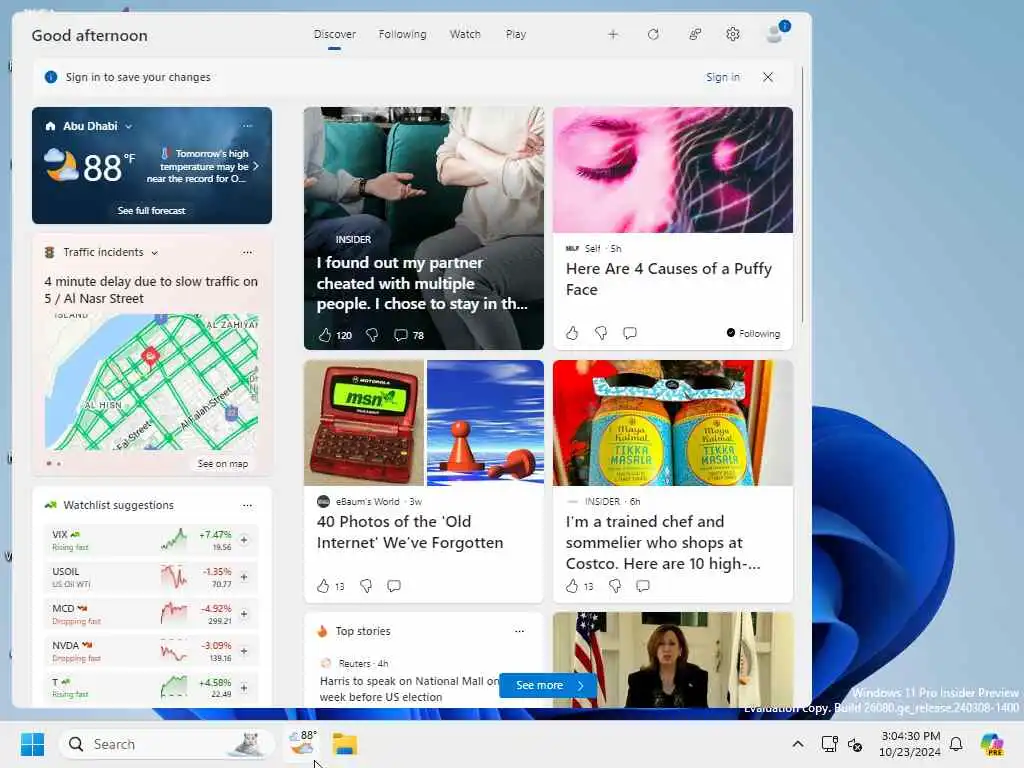Image resolution: width=1024 pixels, height=768 pixels.
Task: Open Watchlist suggestions more options menu
Action: click(247, 505)
